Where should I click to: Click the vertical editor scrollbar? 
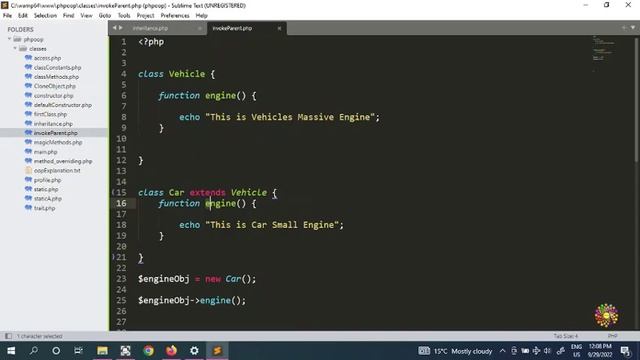[636, 100]
